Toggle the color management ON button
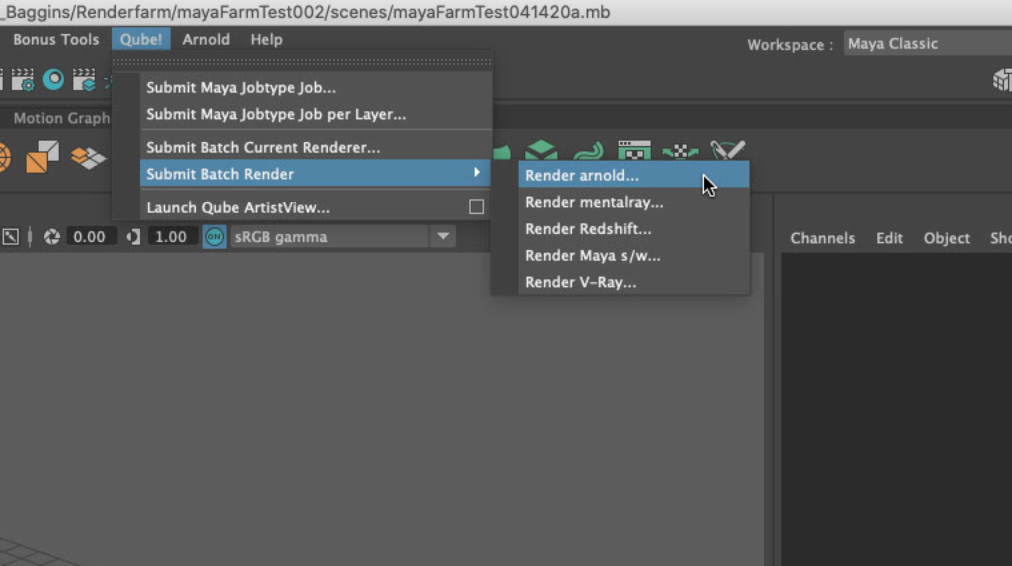 pyautogui.click(x=214, y=237)
